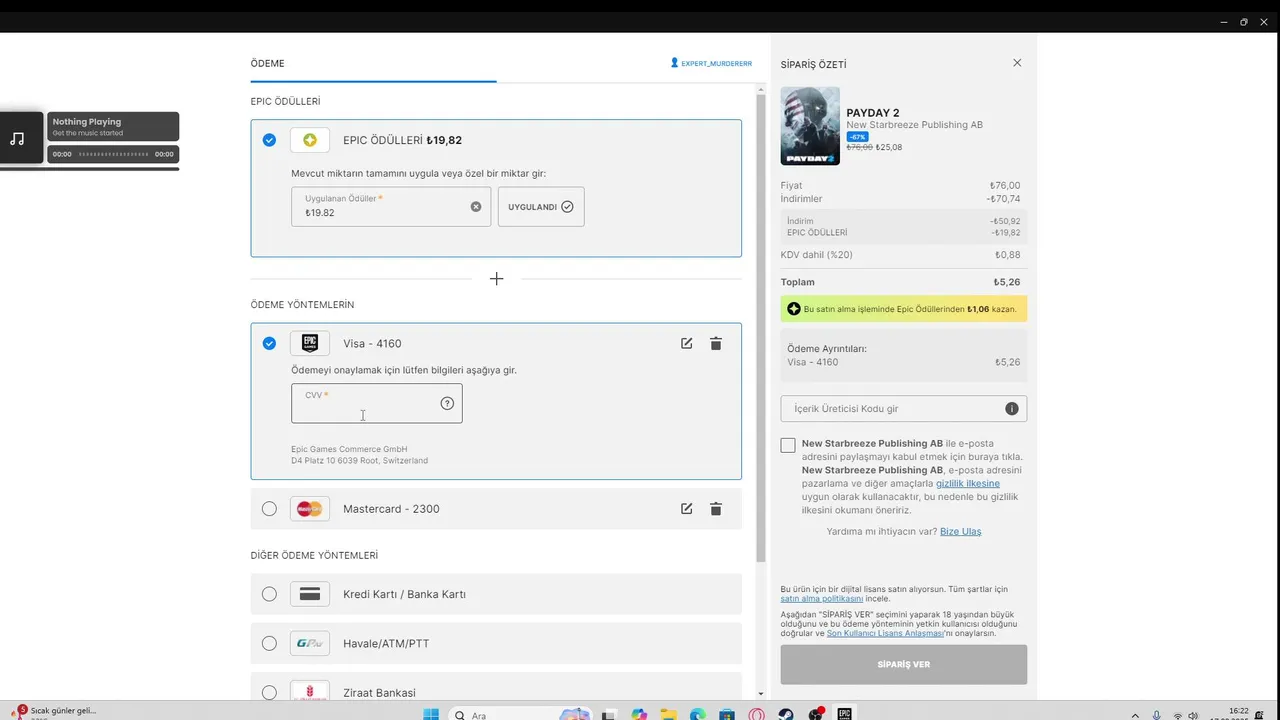Open the Opera browser taskbar icon
1280x720 pixels.
point(757,714)
